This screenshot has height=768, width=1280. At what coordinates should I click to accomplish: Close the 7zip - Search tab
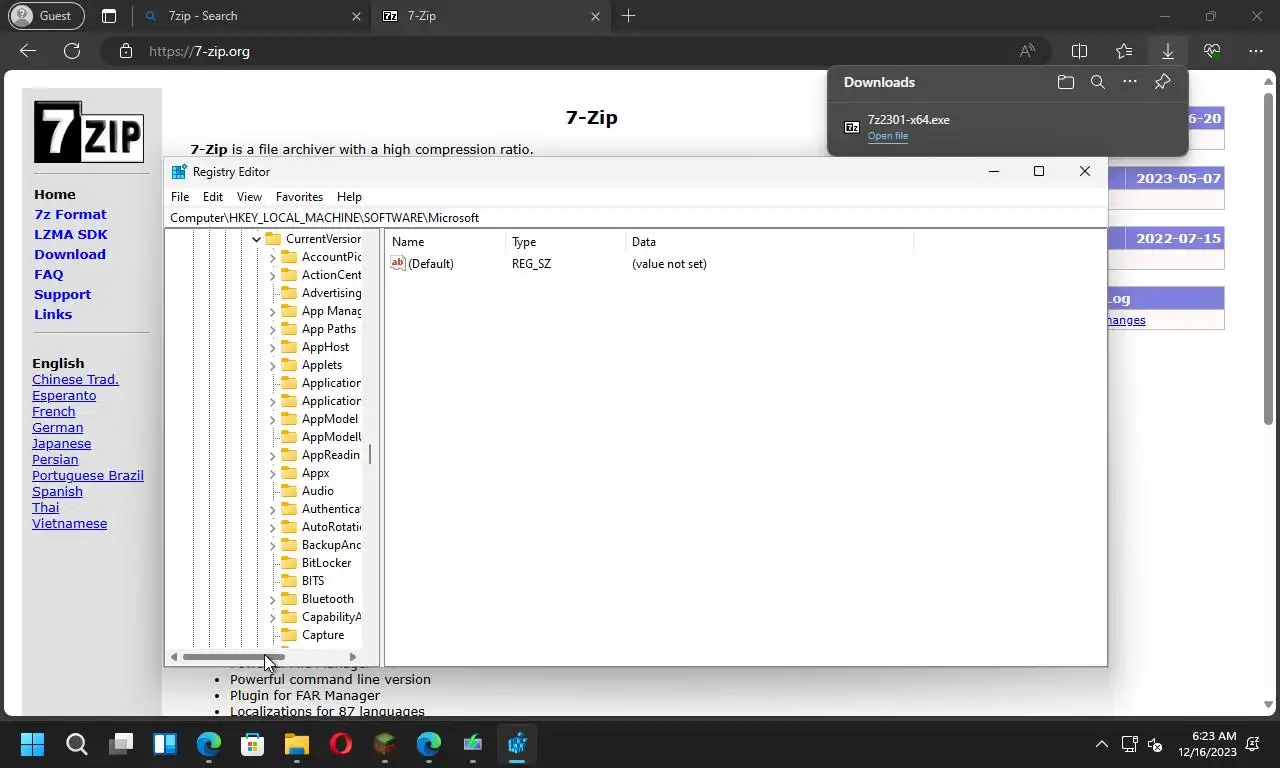[x=357, y=16]
